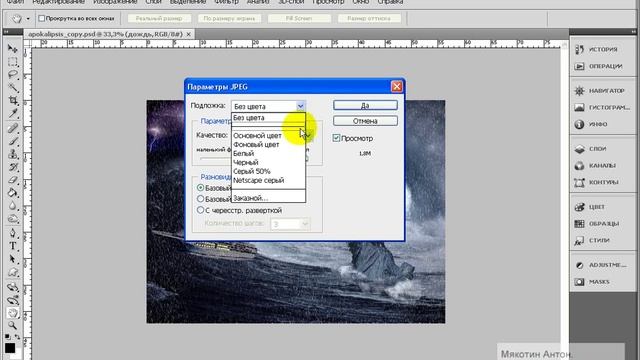Select the History Brush tool
640x360 pixels.
click(13, 167)
